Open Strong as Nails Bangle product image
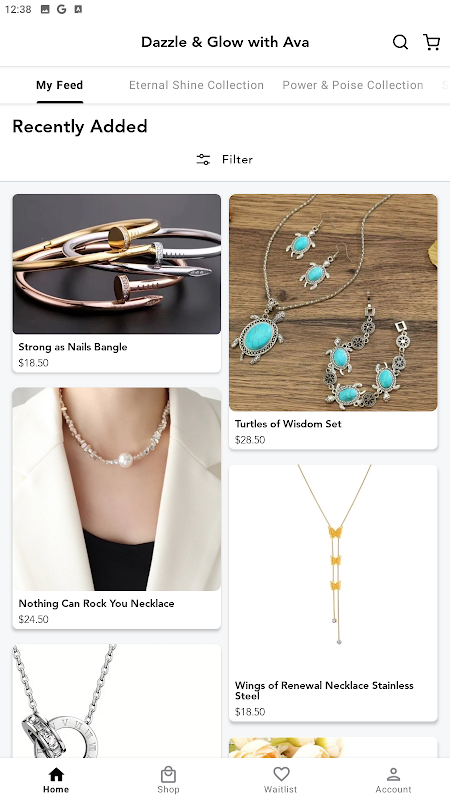 (117, 264)
